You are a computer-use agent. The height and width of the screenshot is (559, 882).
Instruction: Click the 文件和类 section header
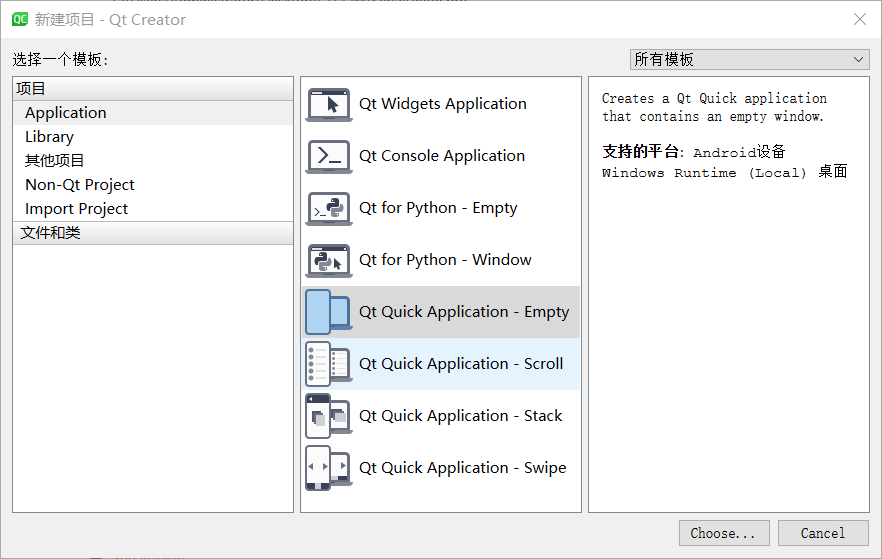point(50,233)
